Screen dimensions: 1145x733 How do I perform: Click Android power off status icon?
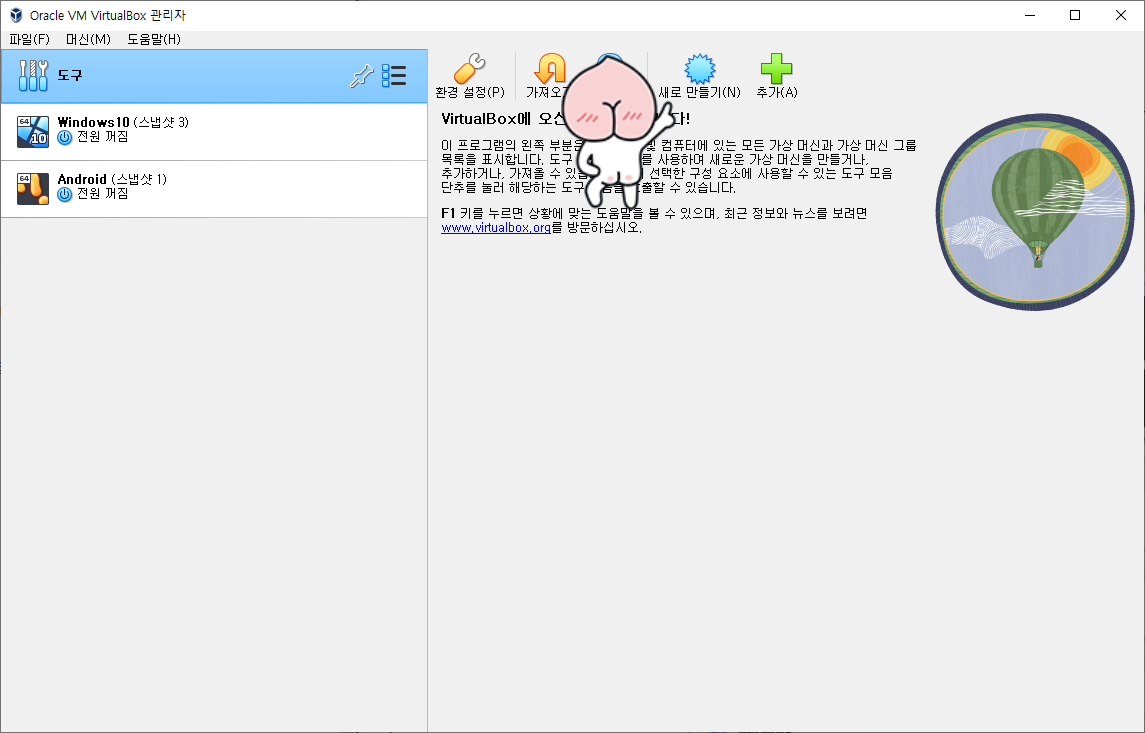(65, 194)
